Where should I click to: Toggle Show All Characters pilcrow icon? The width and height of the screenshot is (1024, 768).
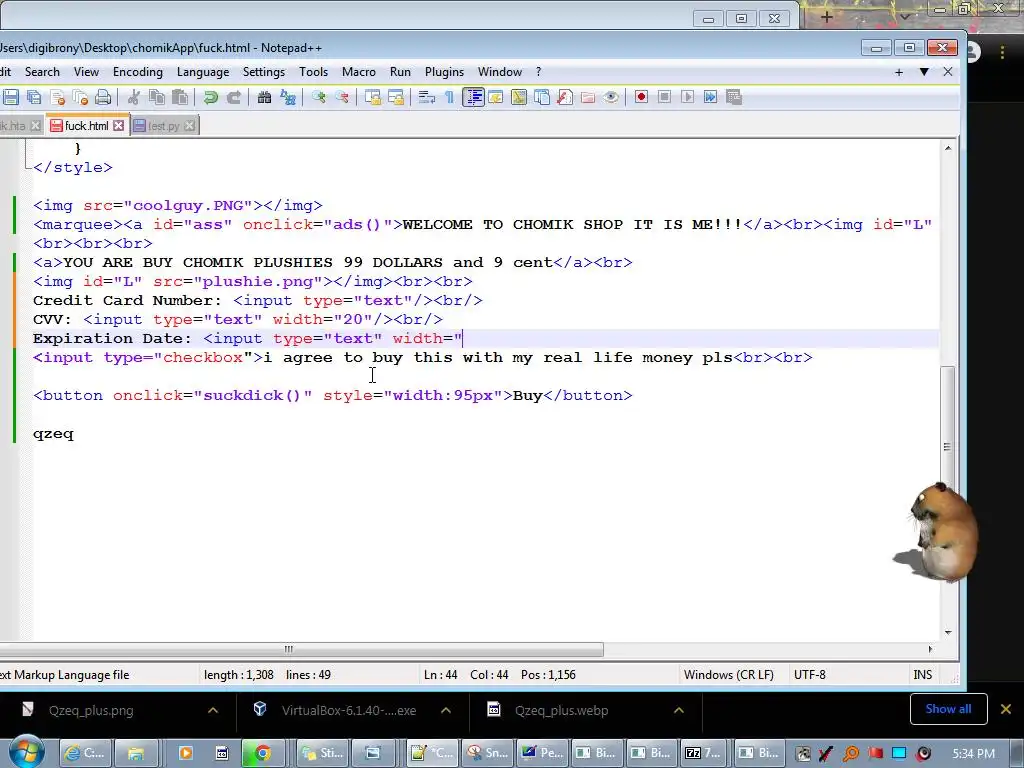[449, 97]
